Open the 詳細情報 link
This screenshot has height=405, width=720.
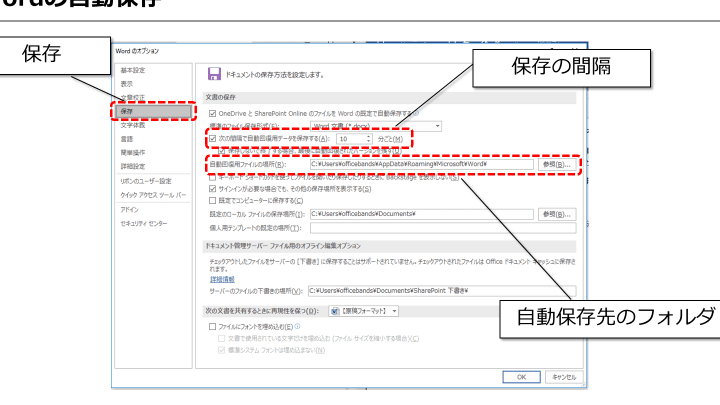coord(222,279)
